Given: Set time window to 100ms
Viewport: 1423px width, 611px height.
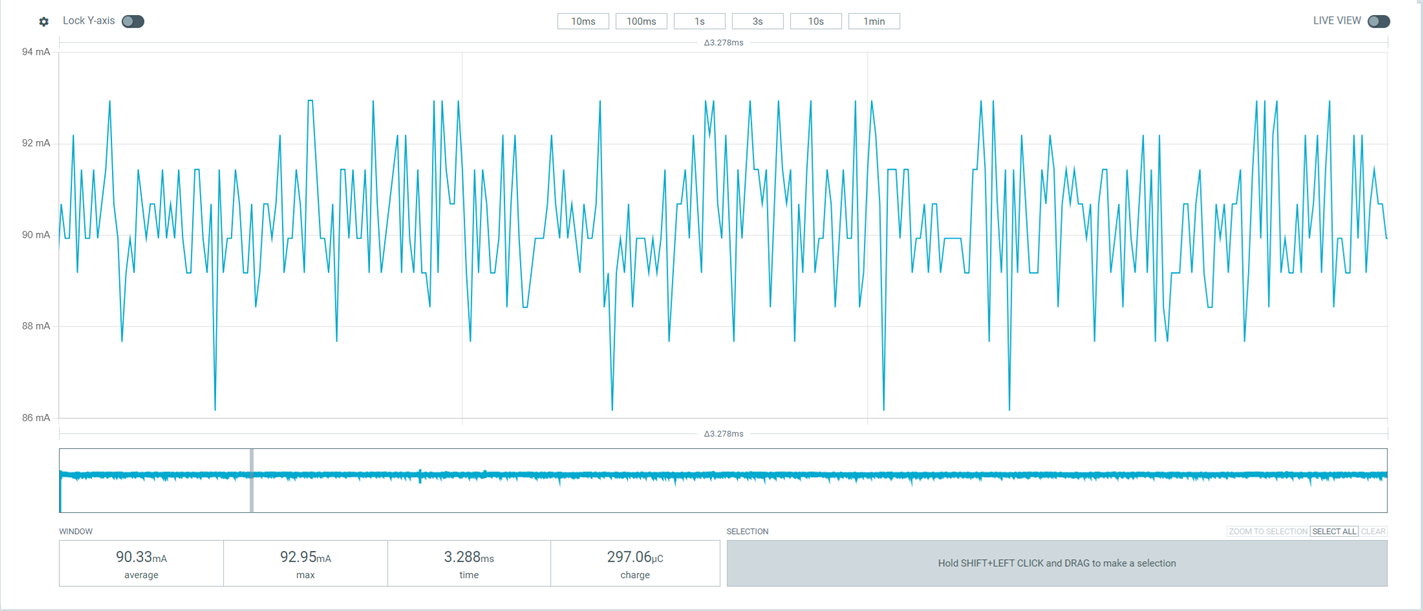Looking at the screenshot, I should click(641, 21).
